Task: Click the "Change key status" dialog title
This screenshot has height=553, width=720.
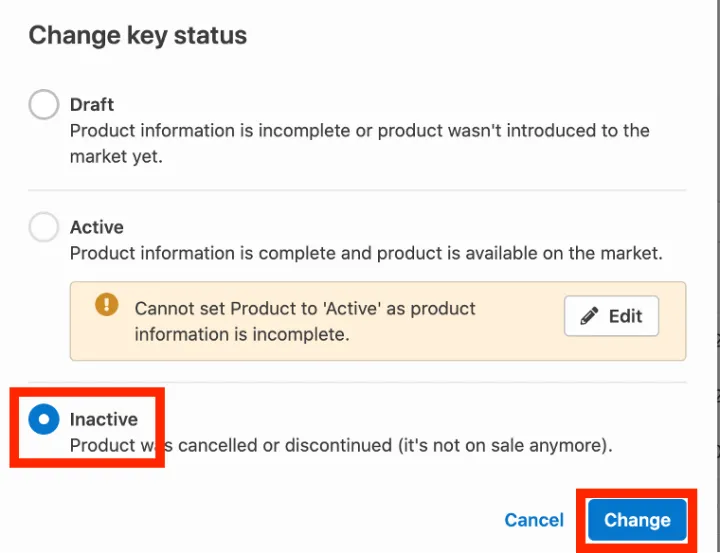Action: [x=138, y=36]
